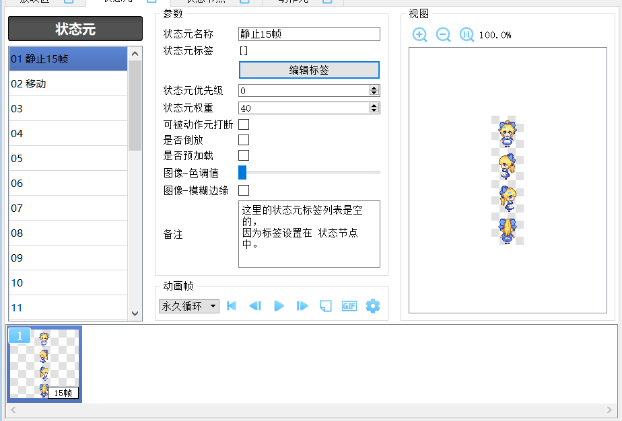Image resolution: width=622 pixels, height=421 pixels.
Task: Click the zoom in magnifier icon
Action: point(420,35)
